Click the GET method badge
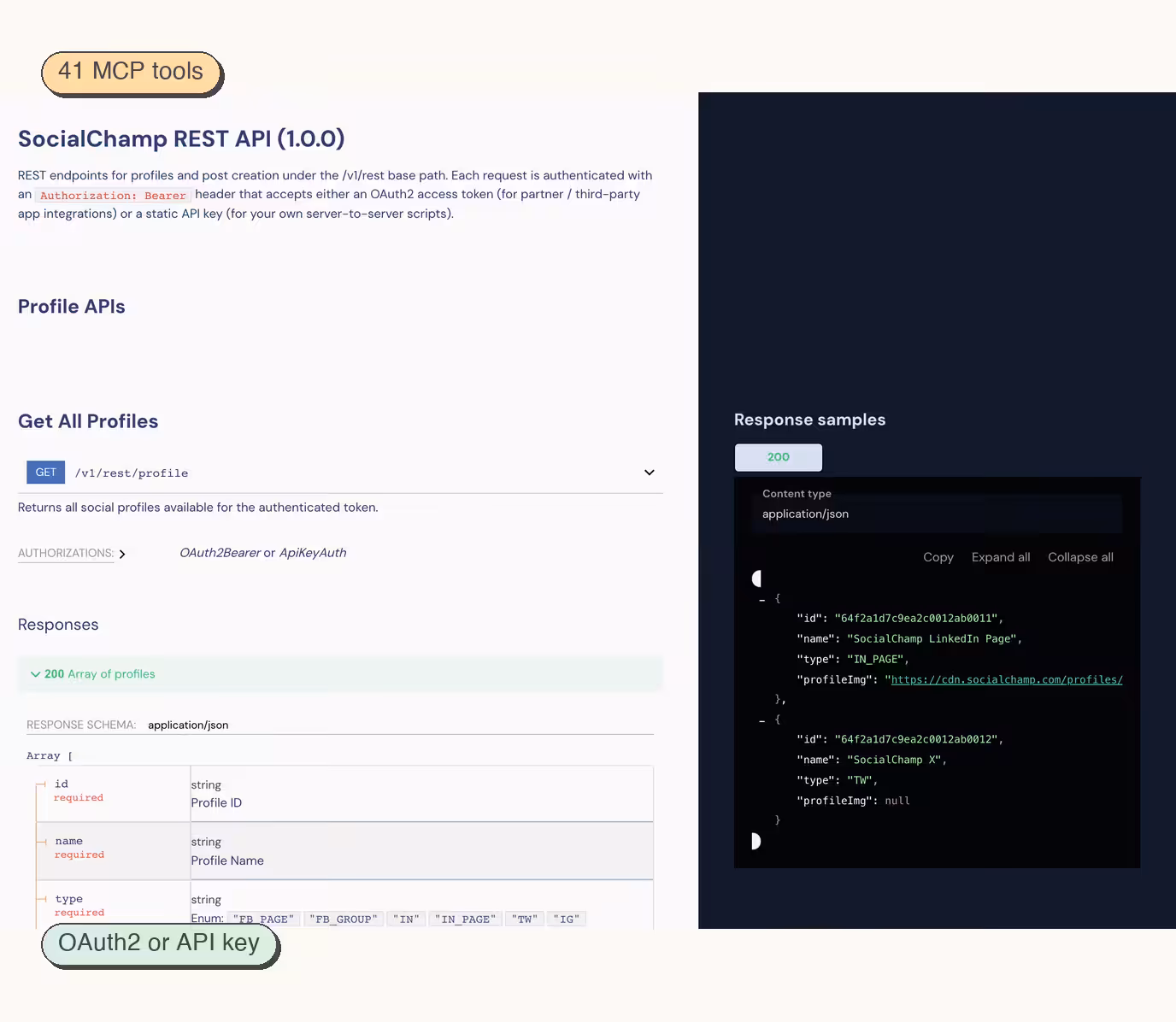Image resolution: width=1176 pixels, height=1022 pixels. click(46, 473)
